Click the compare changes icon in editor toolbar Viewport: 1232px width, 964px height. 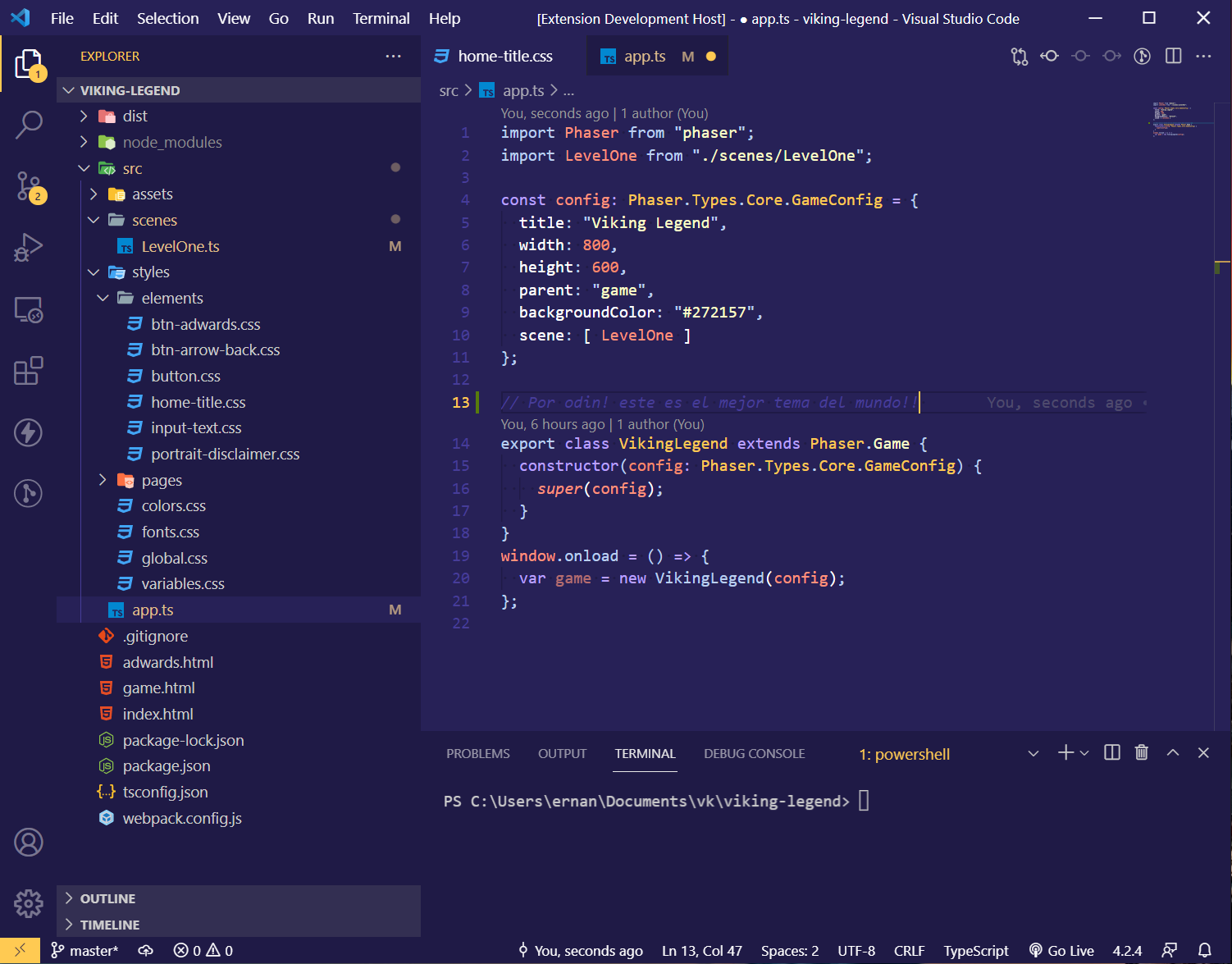click(1019, 56)
